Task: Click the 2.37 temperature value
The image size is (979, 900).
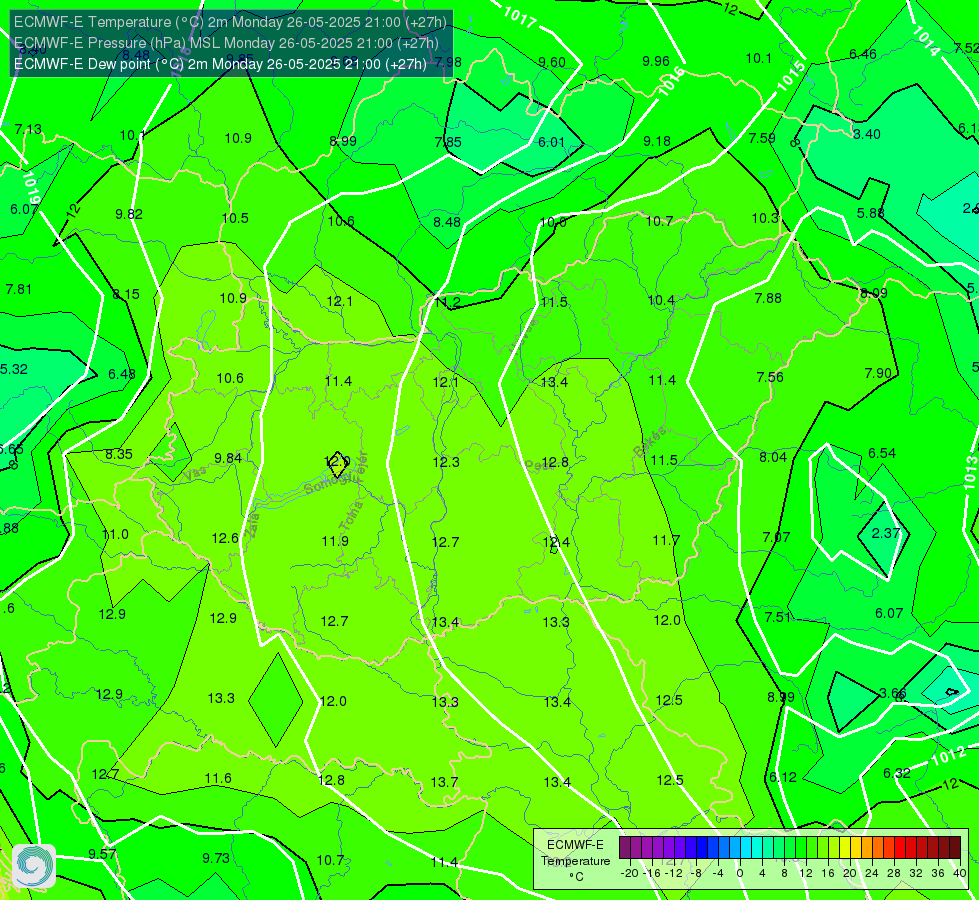Action: [x=886, y=533]
